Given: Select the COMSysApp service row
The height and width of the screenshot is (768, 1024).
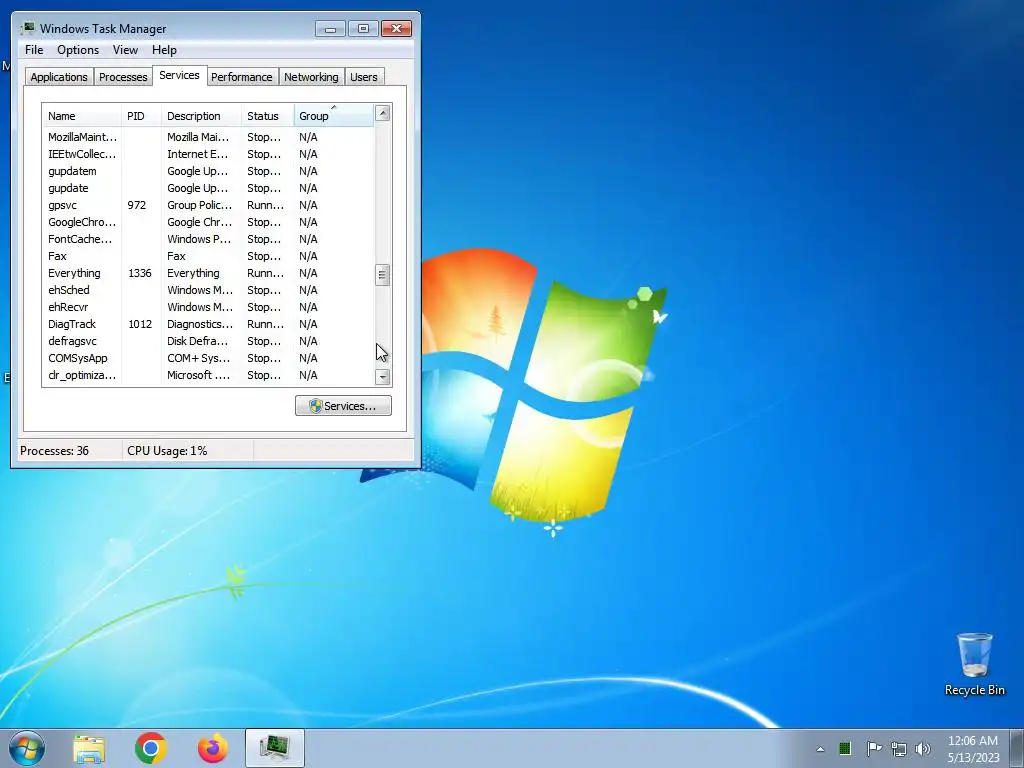Looking at the screenshot, I should pyautogui.click(x=208, y=358).
